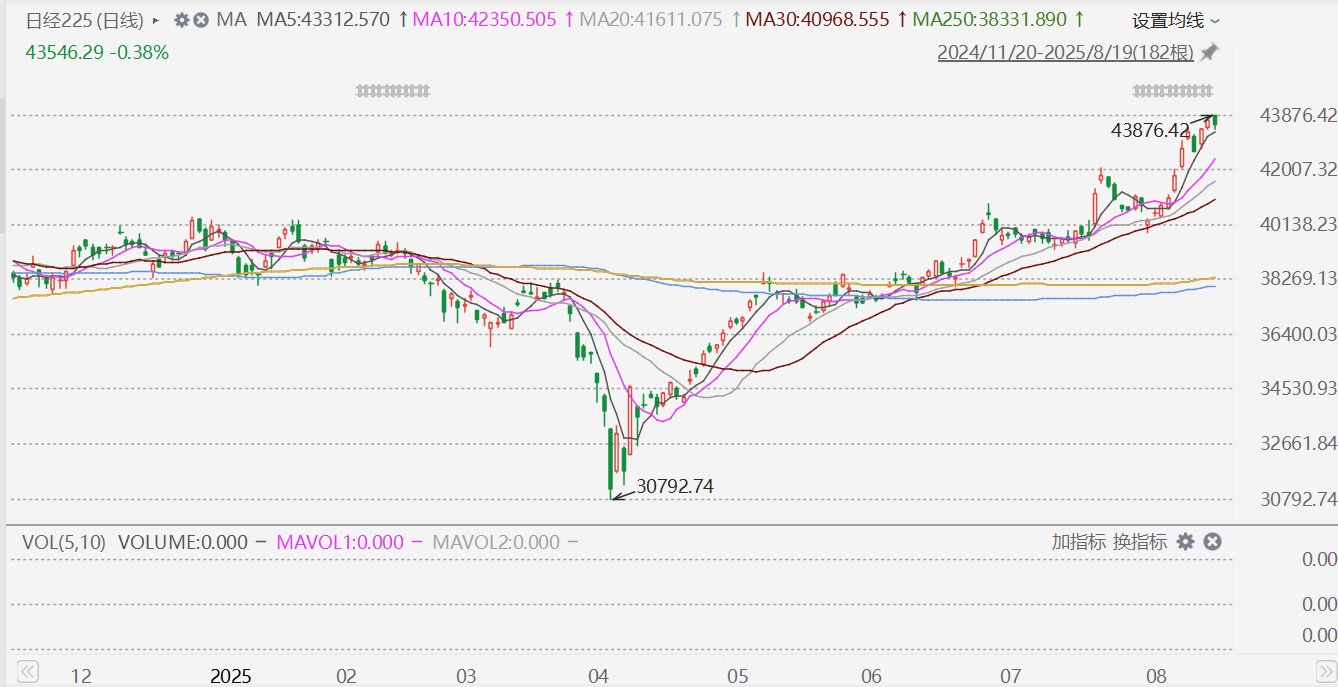Click the 36400.03 price axis label
The image size is (1338, 687).
pos(1299,333)
